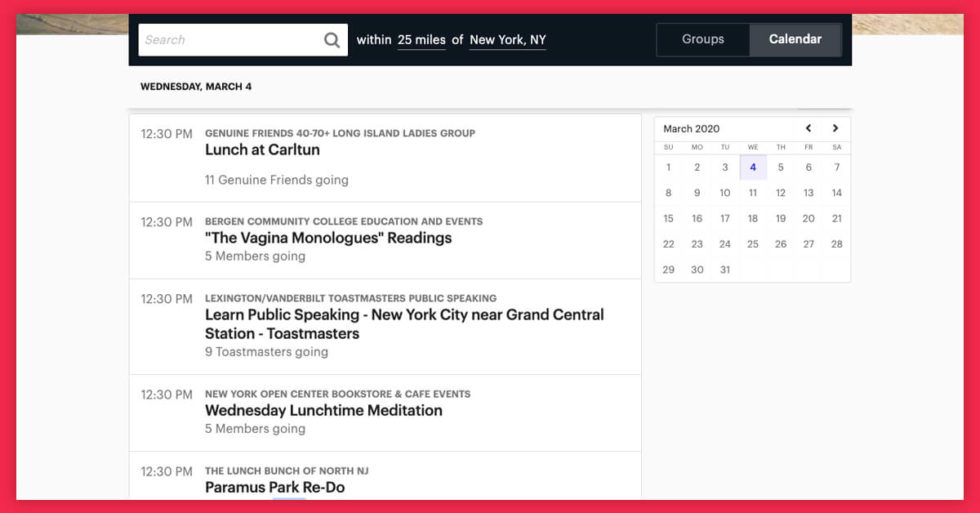
Task: Select March 18 in calendar
Action: click(x=753, y=219)
